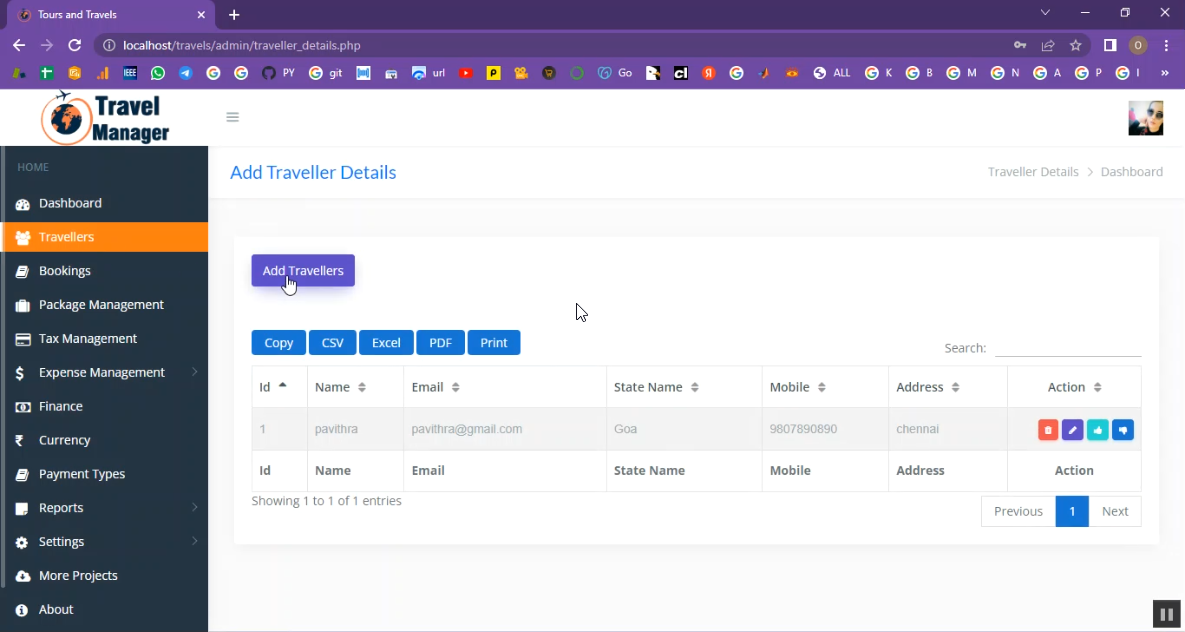Expand the Expense Management submenu

click(x=101, y=372)
